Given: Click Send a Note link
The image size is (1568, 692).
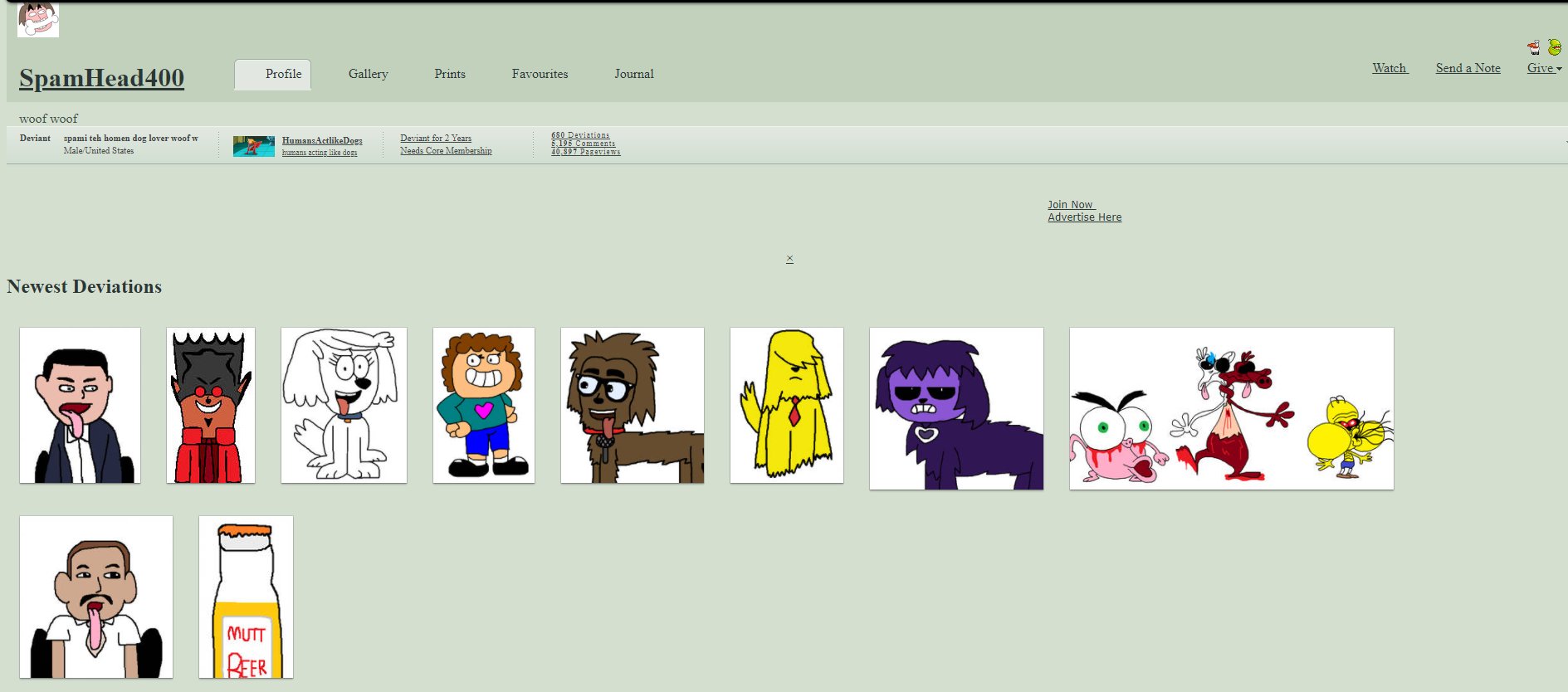Looking at the screenshot, I should pyautogui.click(x=1468, y=68).
